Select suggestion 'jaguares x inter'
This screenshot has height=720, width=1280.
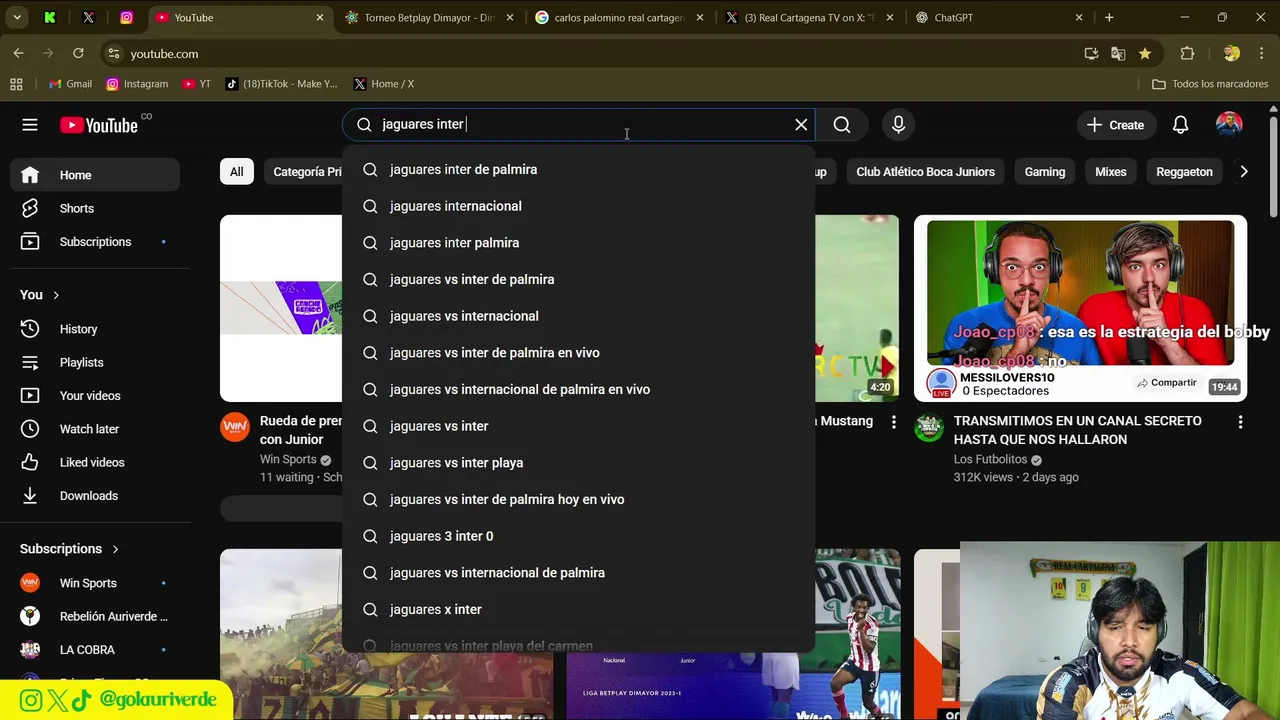[x=578, y=609]
